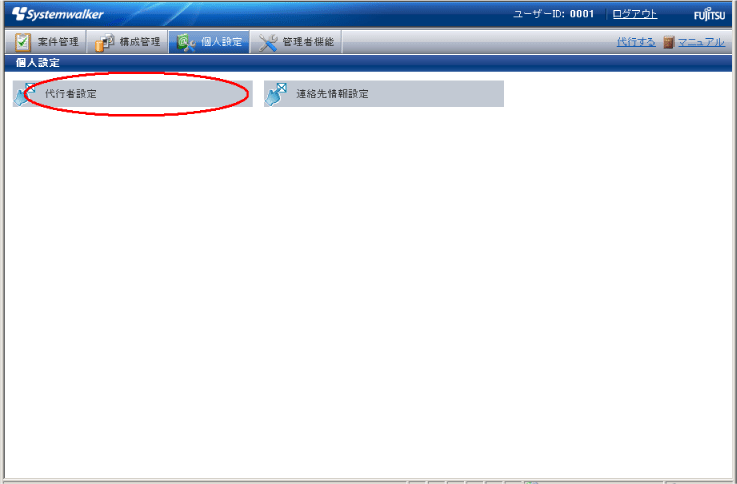This screenshot has width=737, height=484.
Task: Click the pointing-hand icon beside 代行者設定
Action: click(24, 94)
